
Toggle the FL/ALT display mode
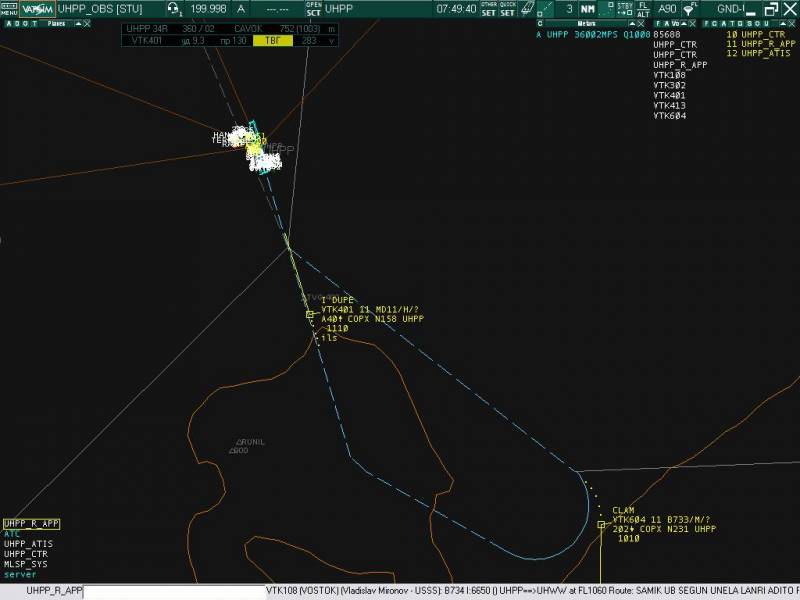pos(643,9)
